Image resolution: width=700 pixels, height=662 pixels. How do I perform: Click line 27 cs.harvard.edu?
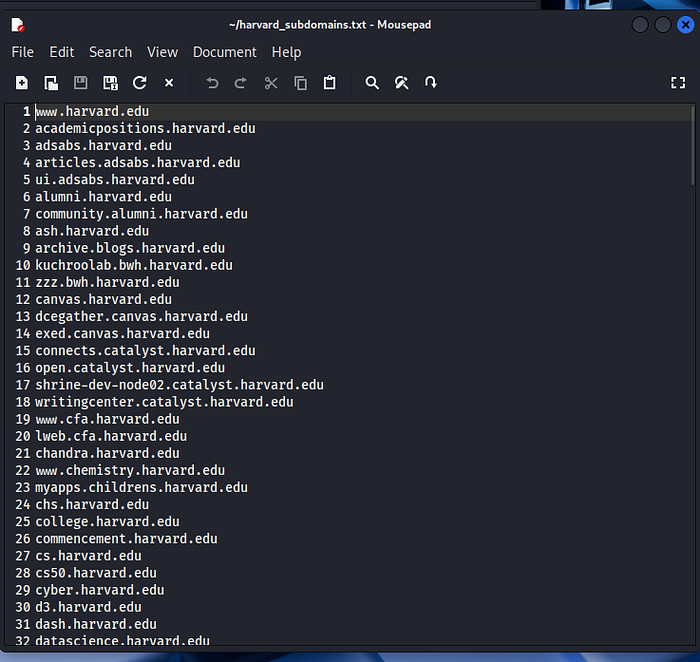pyautogui.click(x=88, y=556)
